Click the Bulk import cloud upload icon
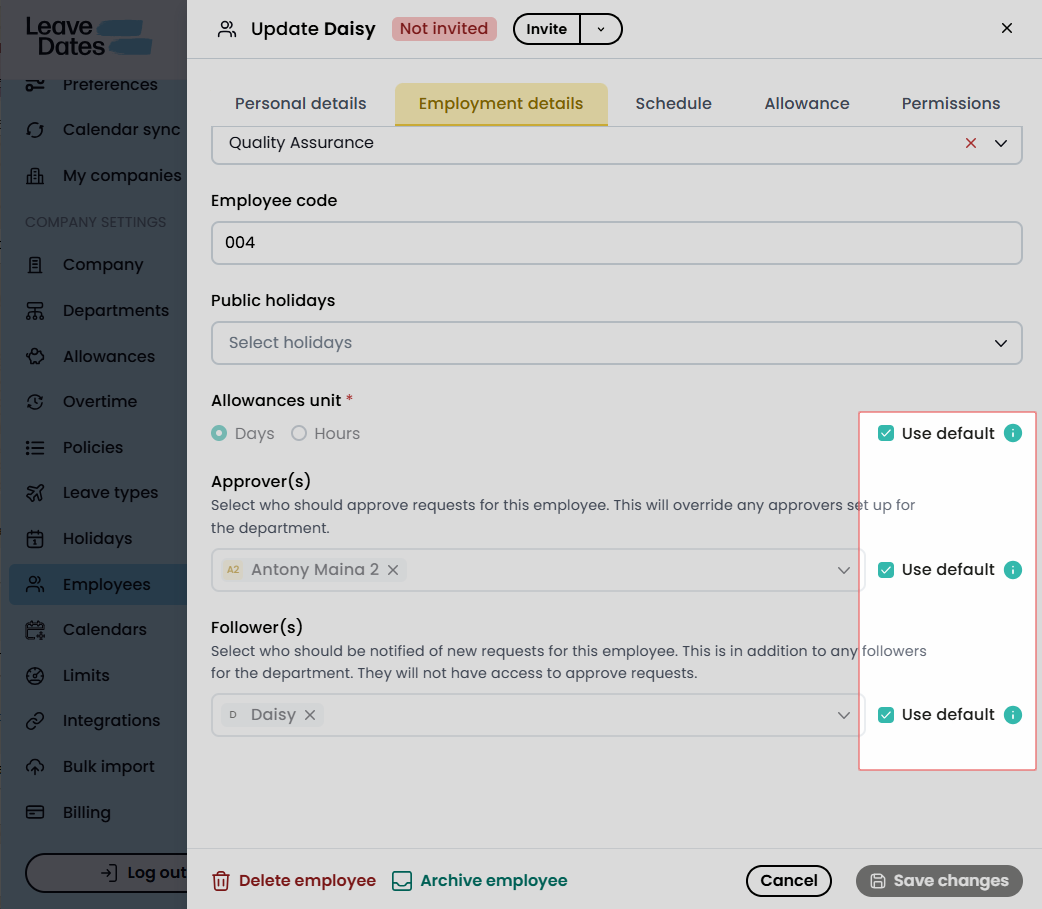 coord(35,767)
